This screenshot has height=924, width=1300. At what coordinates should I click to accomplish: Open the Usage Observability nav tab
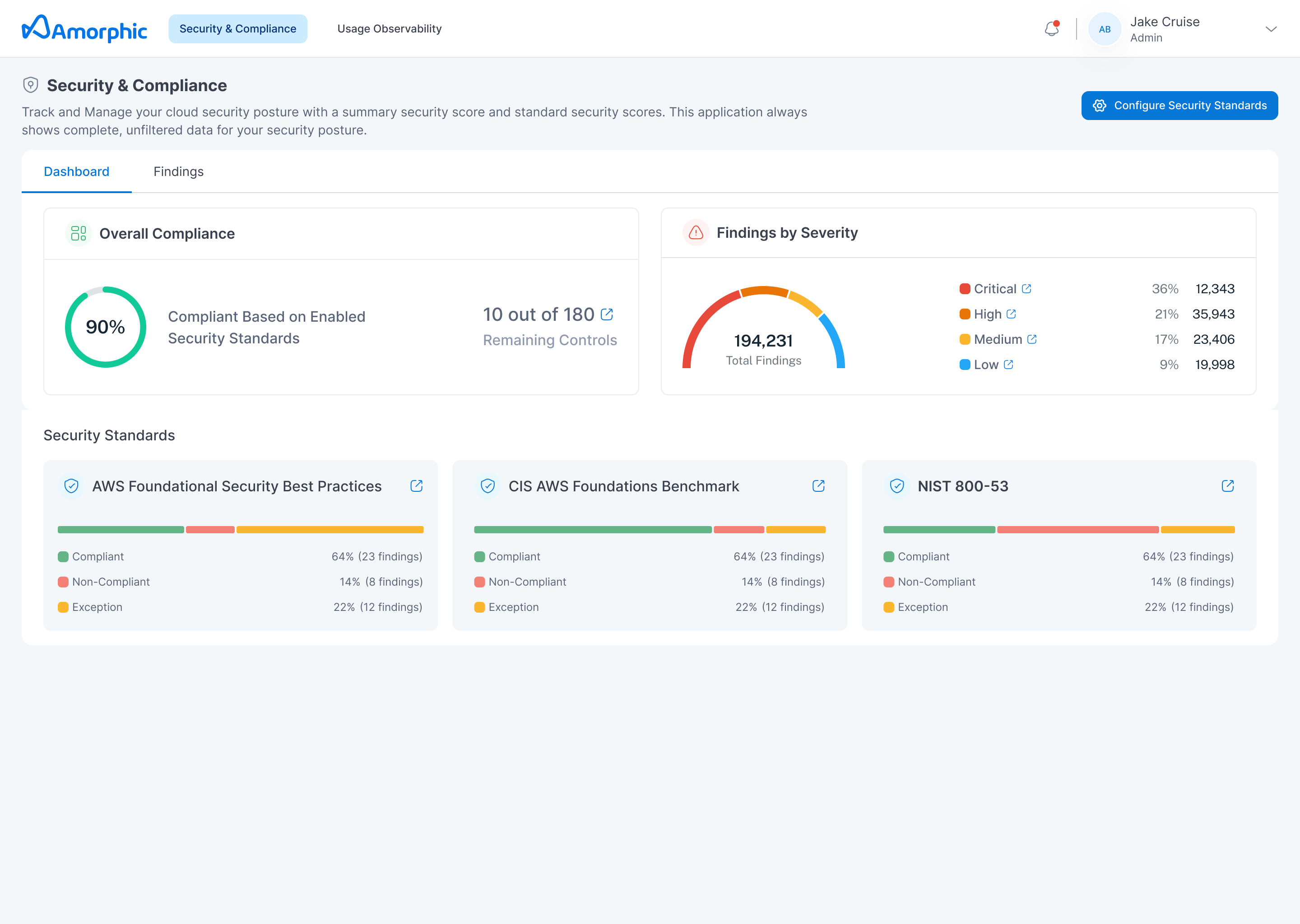(x=389, y=28)
